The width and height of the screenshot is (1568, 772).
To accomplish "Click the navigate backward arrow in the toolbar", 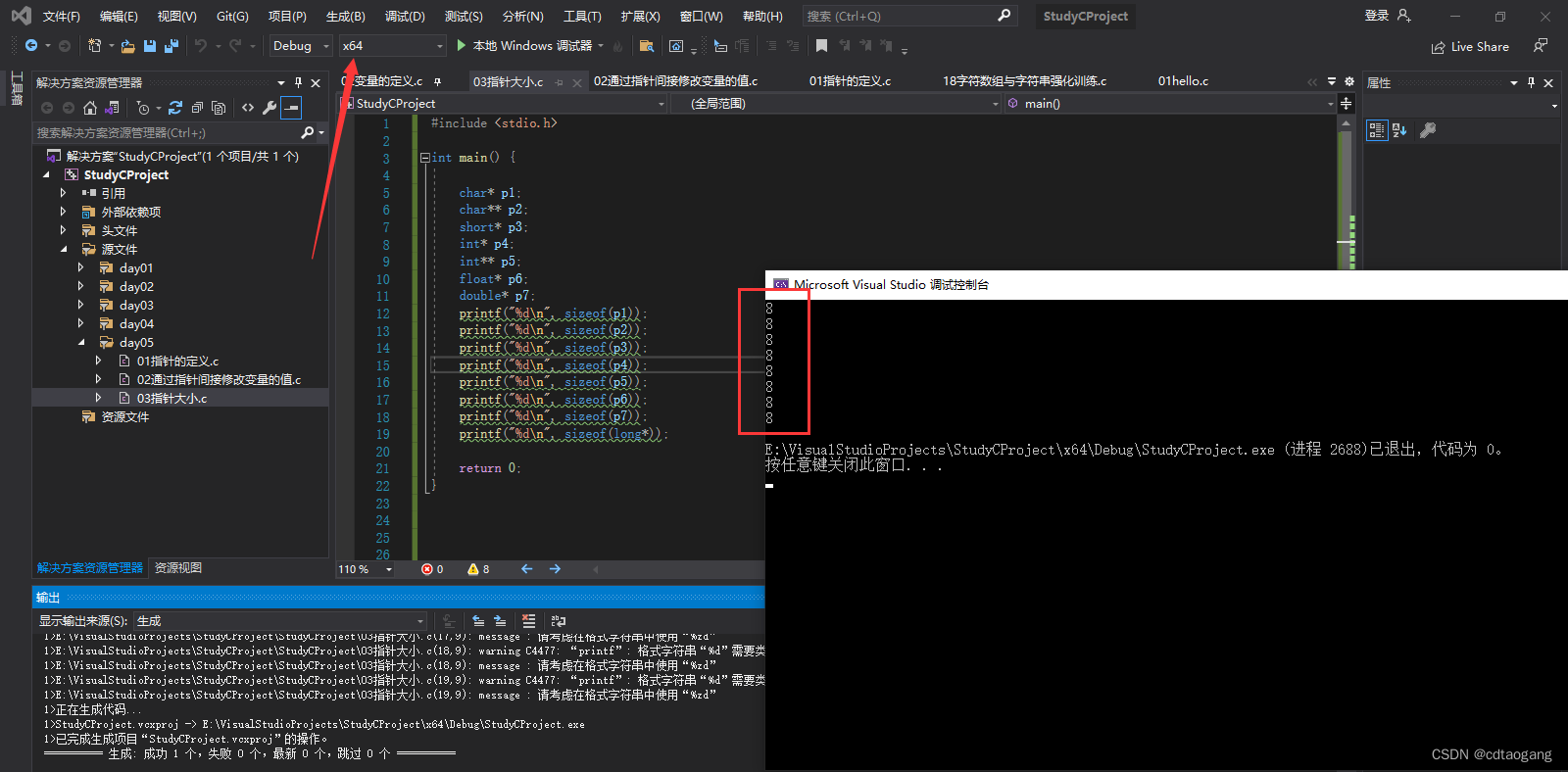I will tap(31, 46).
